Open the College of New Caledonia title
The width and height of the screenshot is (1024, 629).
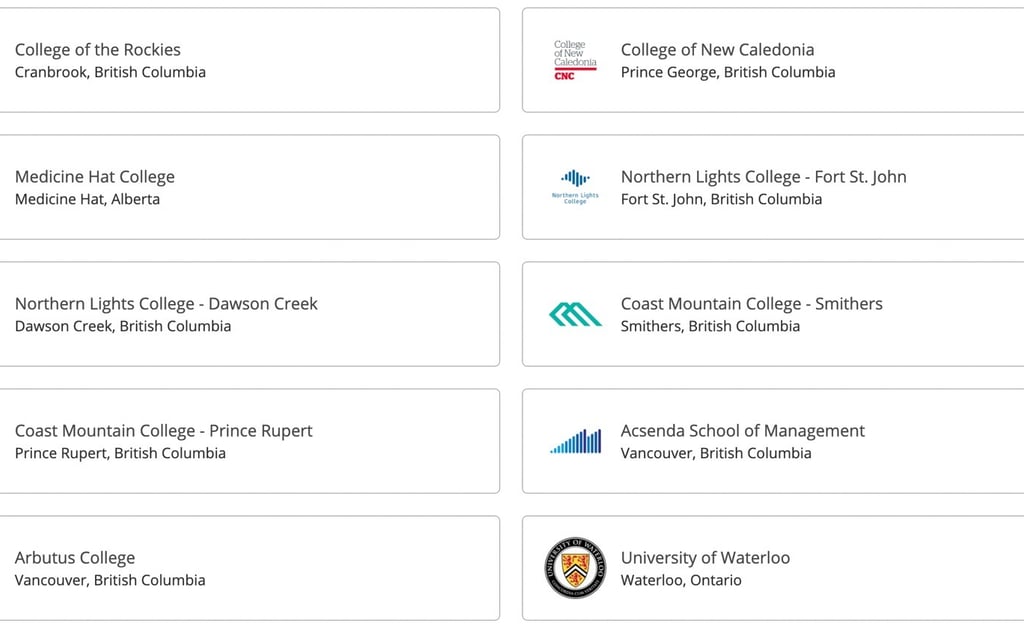(x=717, y=50)
